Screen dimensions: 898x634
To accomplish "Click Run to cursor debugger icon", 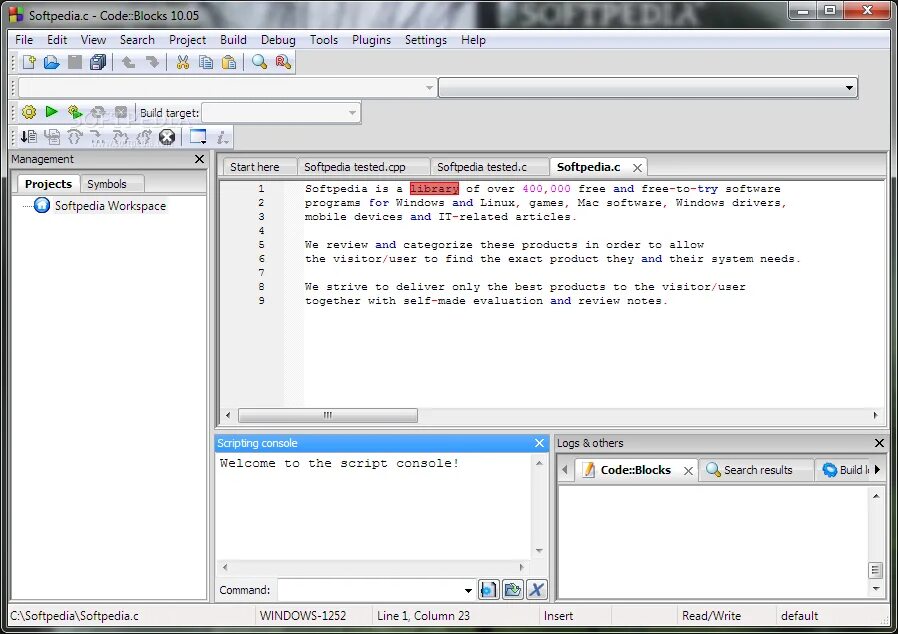I will [52, 137].
